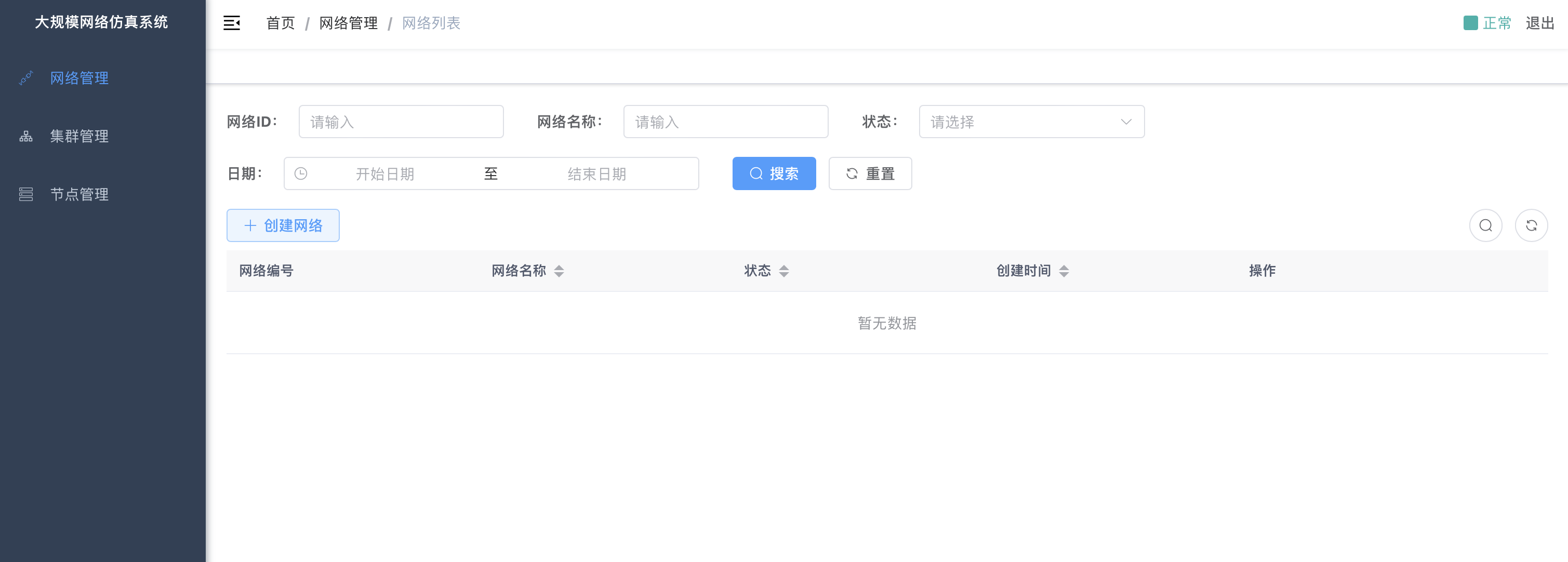This screenshot has width=1568, height=562.
Task: Click the network management sidebar icon
Action: [25, 78]
